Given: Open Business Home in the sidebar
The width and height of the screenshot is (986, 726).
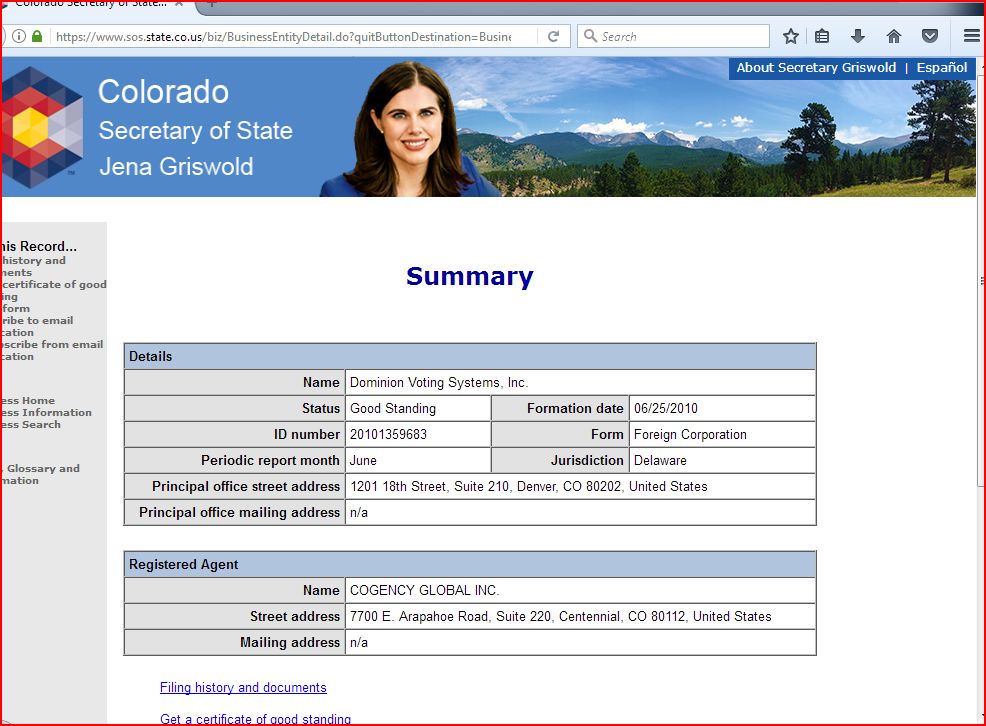Looking at the screenshot, I should (x=28, y=400).
